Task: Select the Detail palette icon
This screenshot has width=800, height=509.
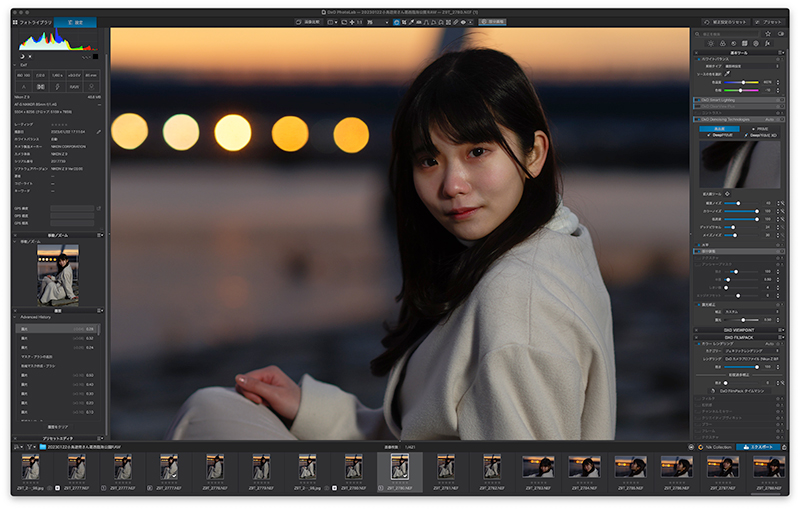Action: coord(734,44)
